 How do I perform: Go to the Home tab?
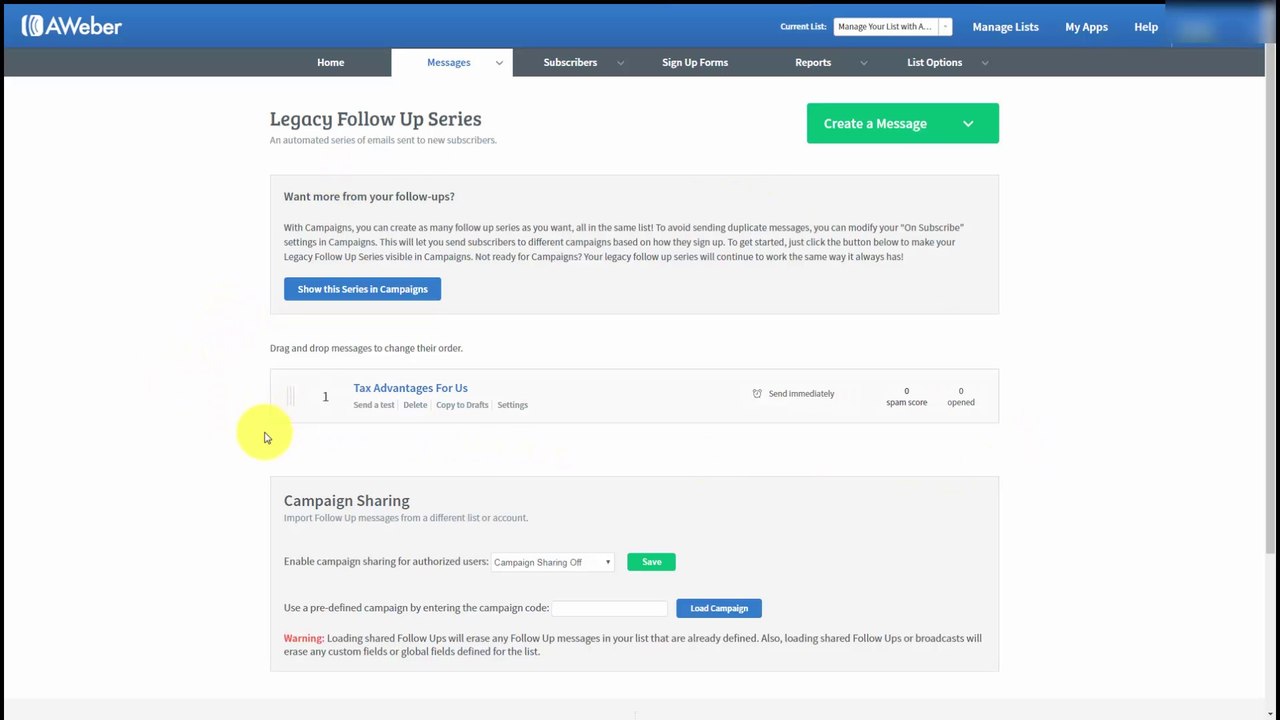(x=330, y=62)
